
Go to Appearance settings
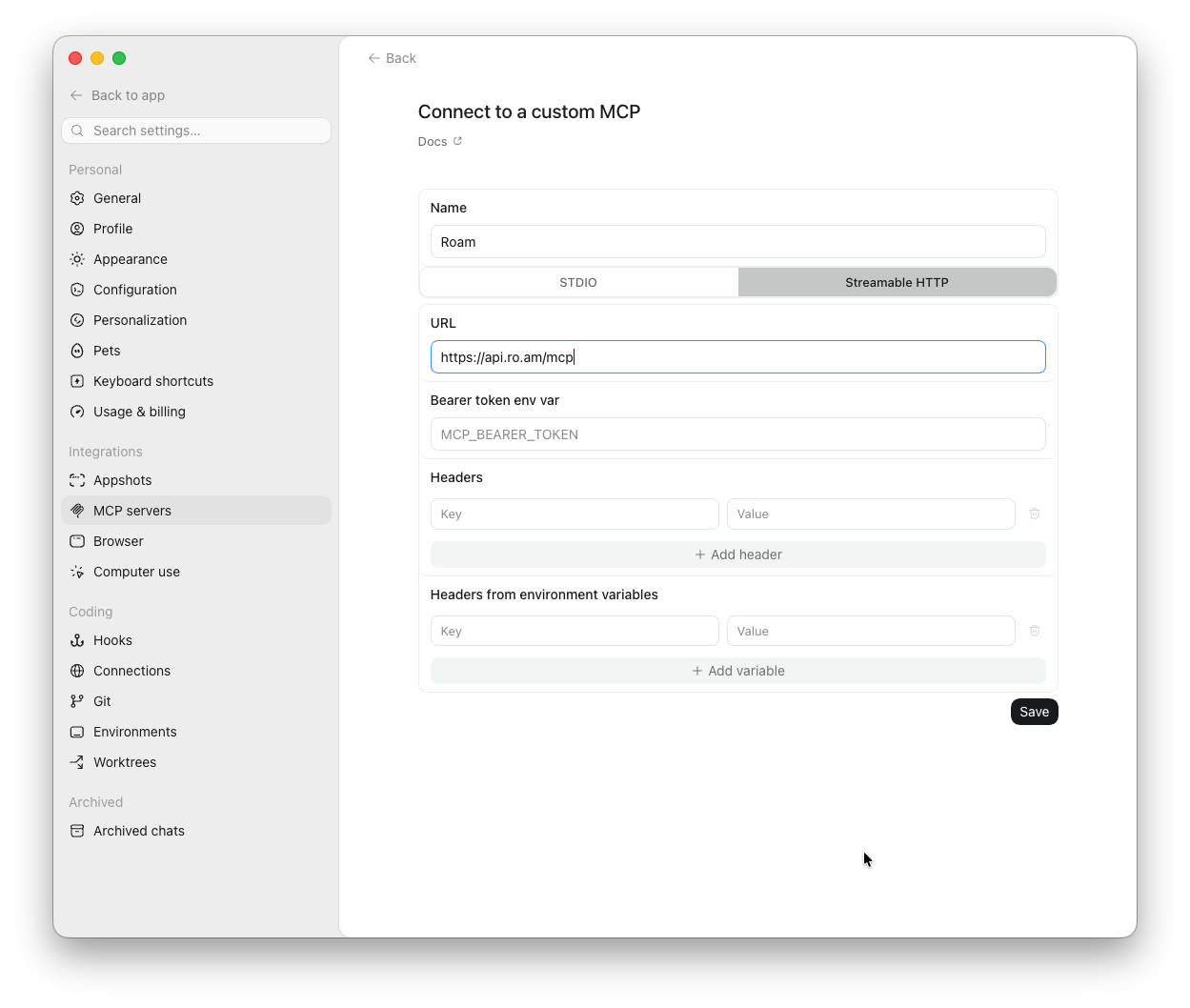pos(196,259)
